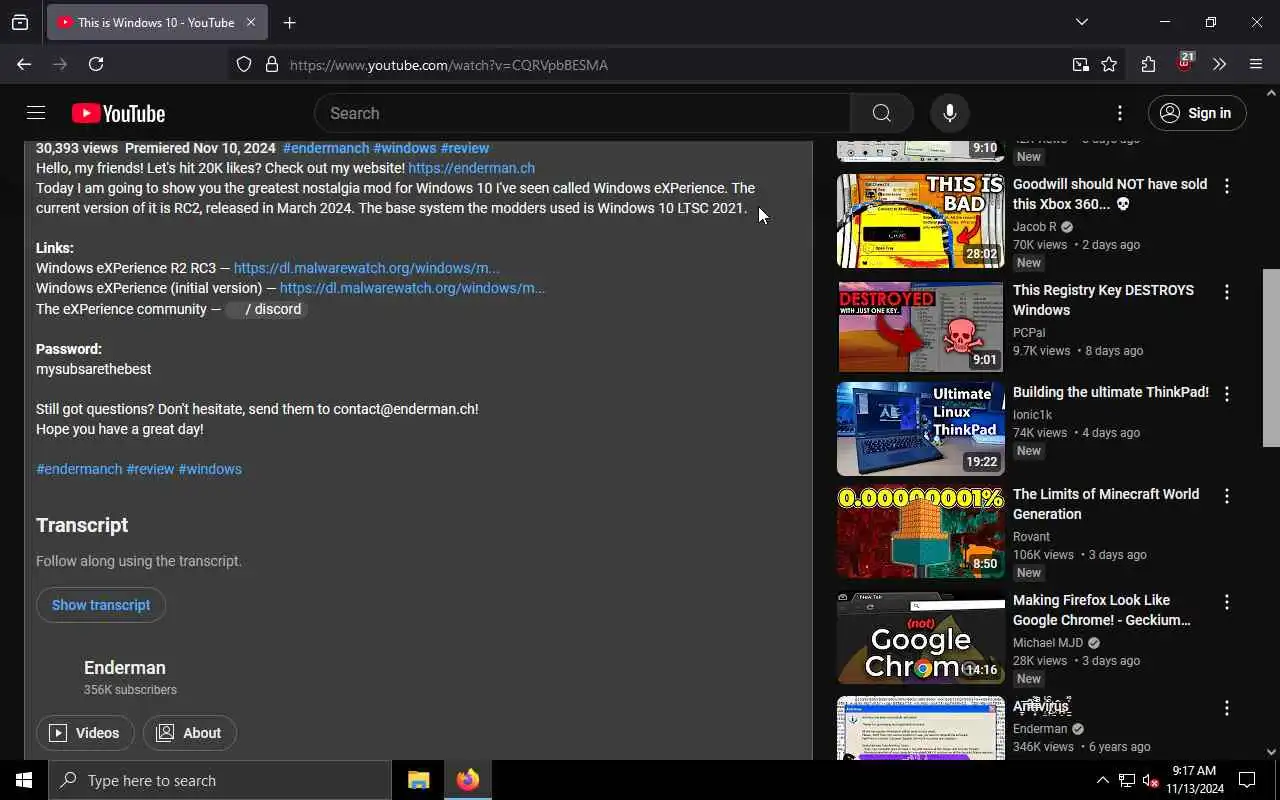Open options for ultimate ThinkPad video

pyautogui.click(x=1227, y=394)
